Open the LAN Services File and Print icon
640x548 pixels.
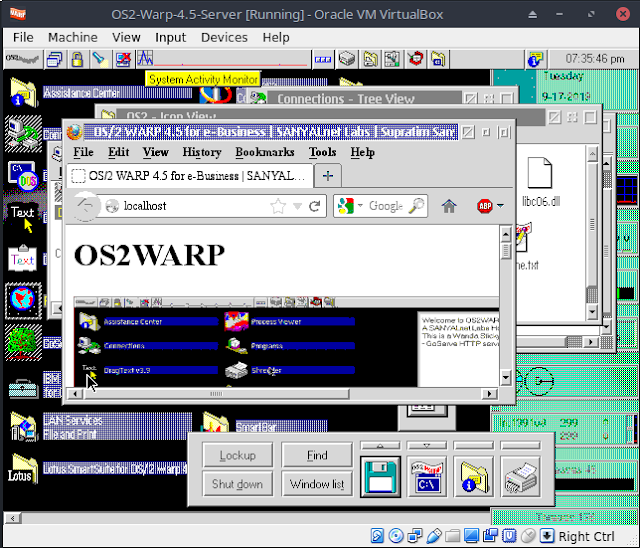click(23, 427)
